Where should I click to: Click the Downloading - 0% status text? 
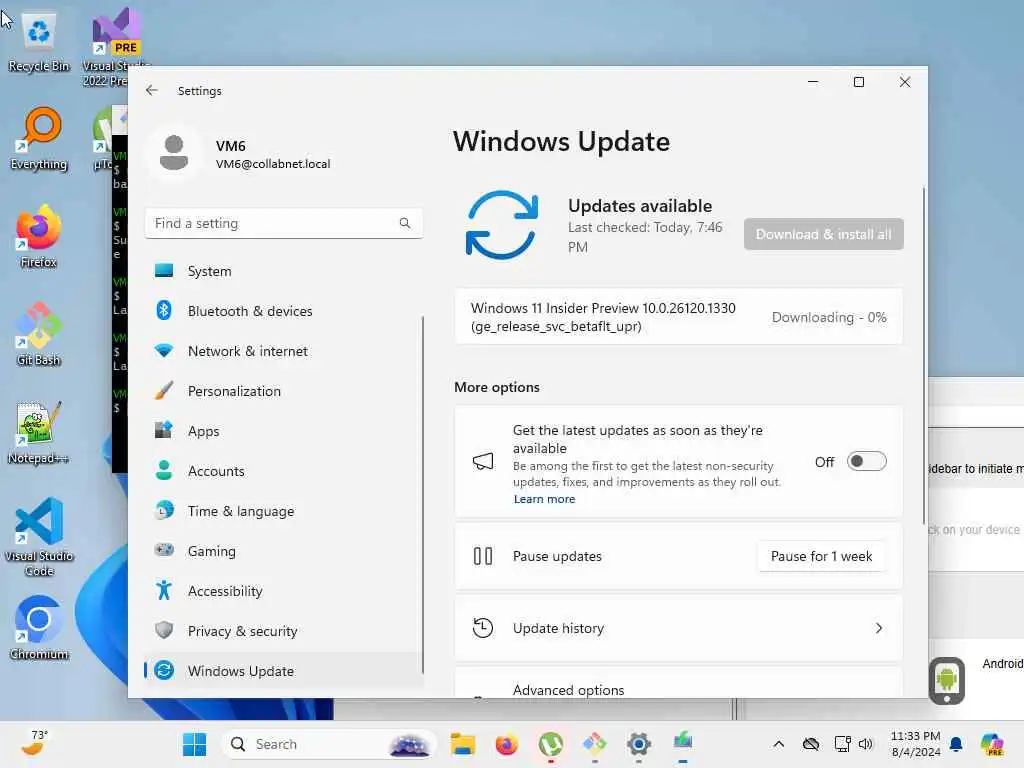(x=829, y=317)
